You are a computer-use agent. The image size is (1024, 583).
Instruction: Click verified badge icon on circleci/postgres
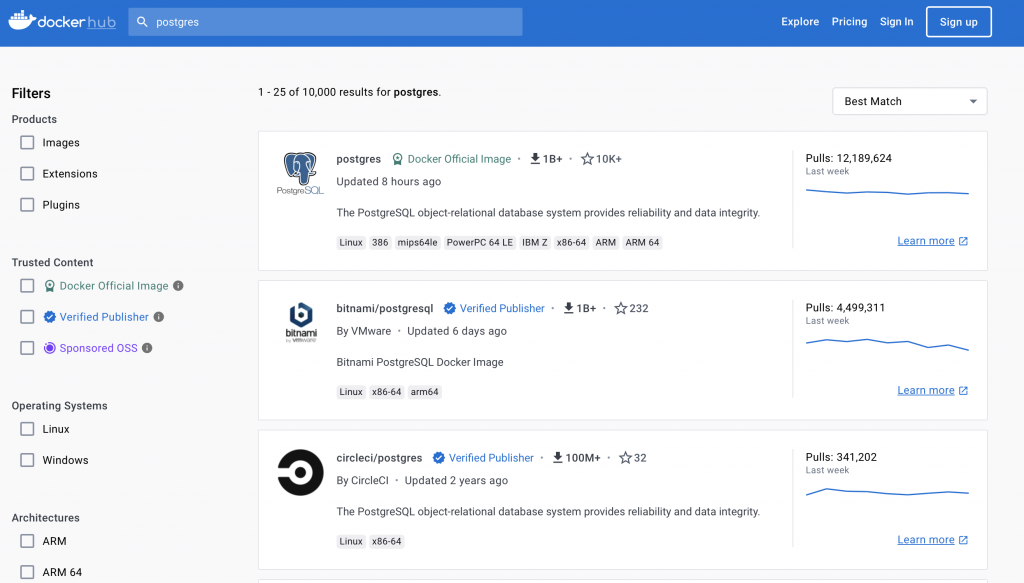pyautogui.click(x=439, y=458)
